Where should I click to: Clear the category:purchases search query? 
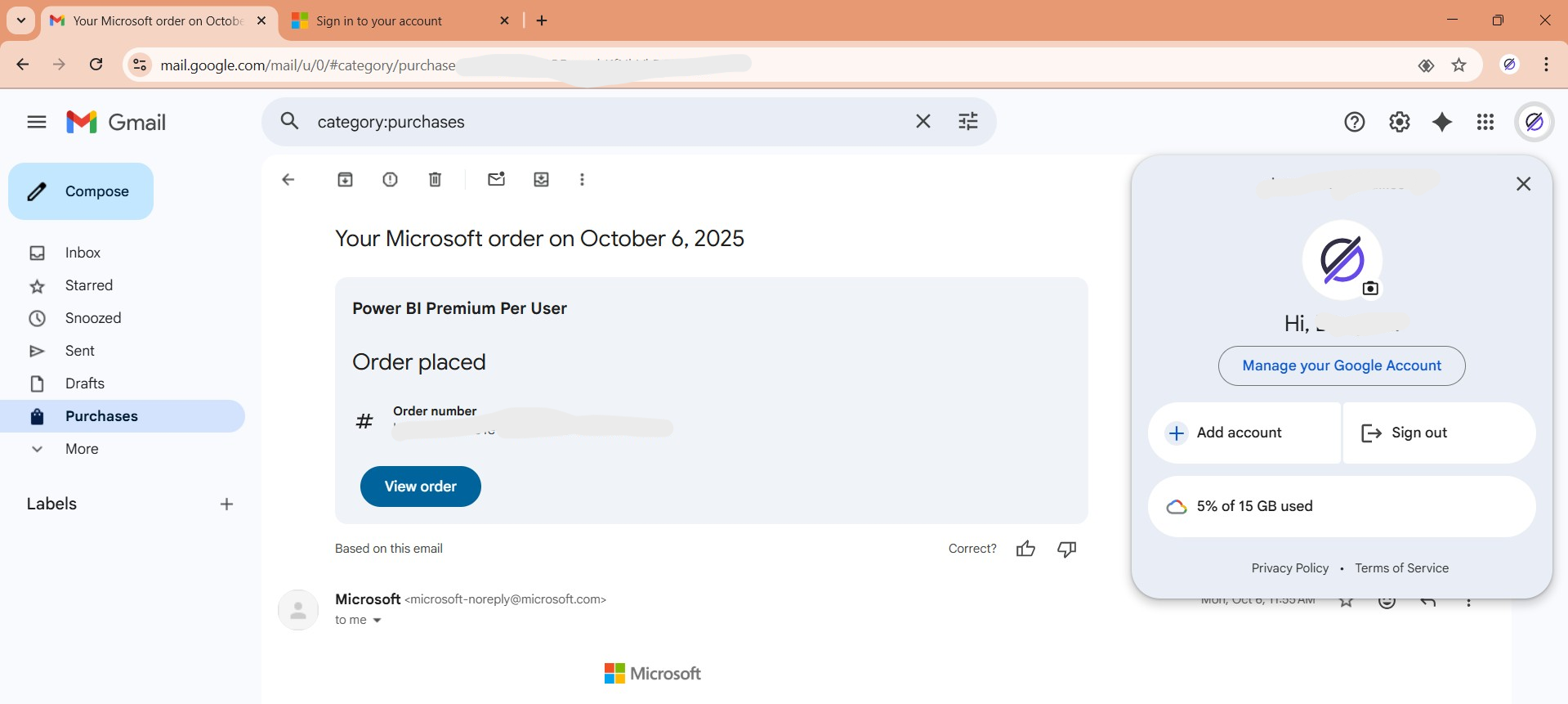click(x=922, y=120)
